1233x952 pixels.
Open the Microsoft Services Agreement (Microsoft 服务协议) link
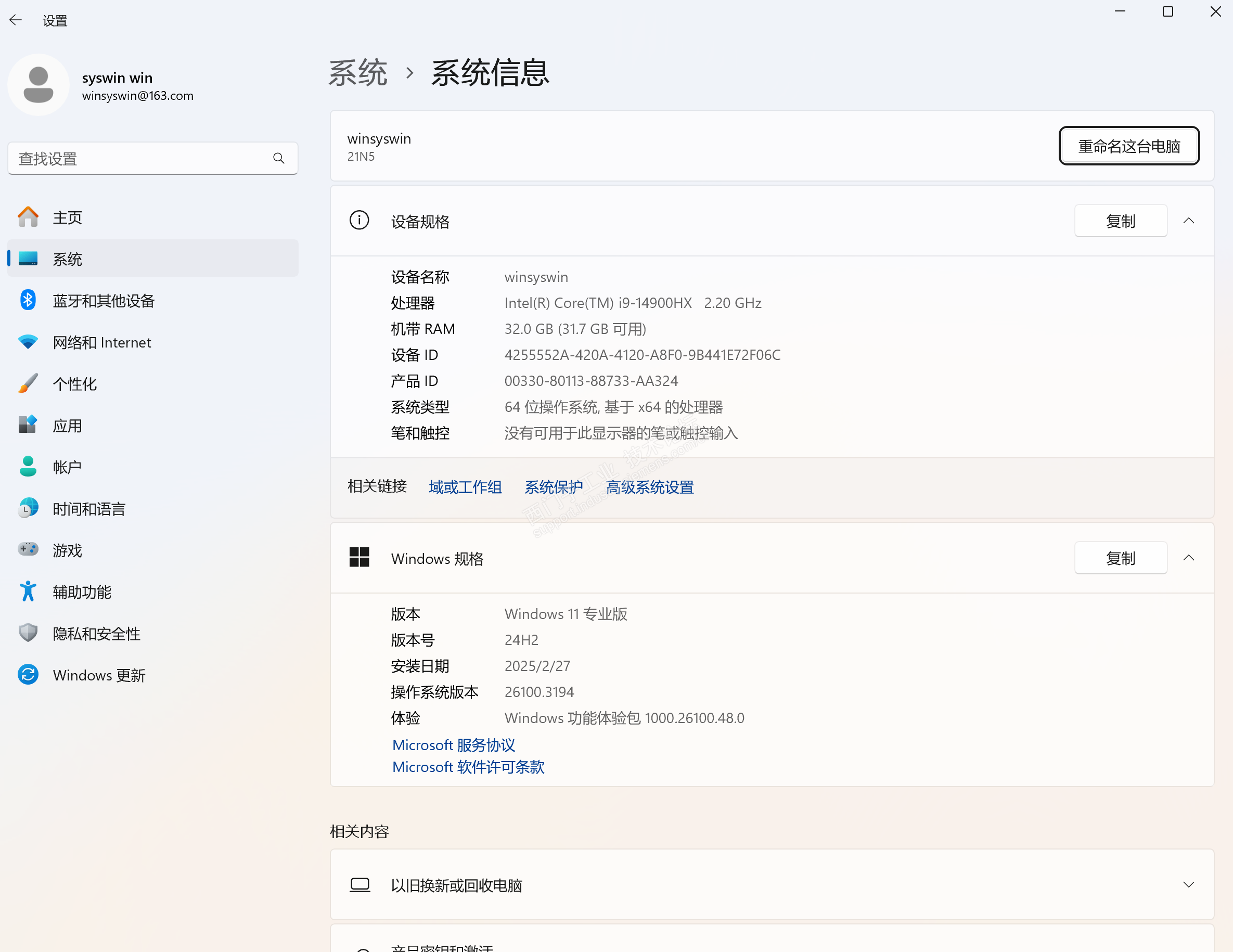click(x=453, y=745)
